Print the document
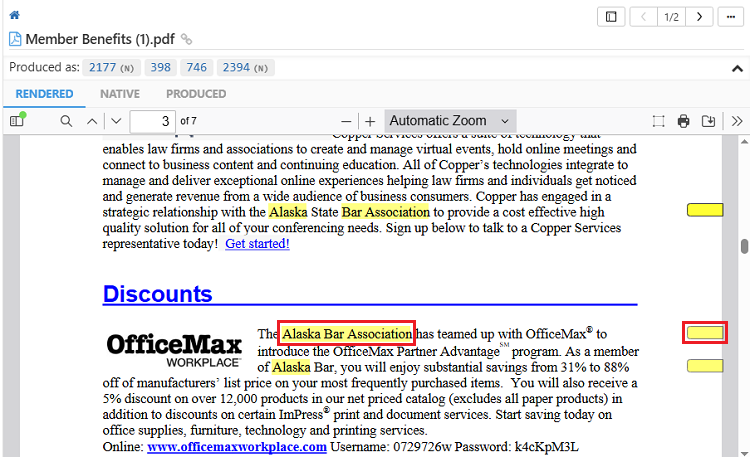 point(684,121)
